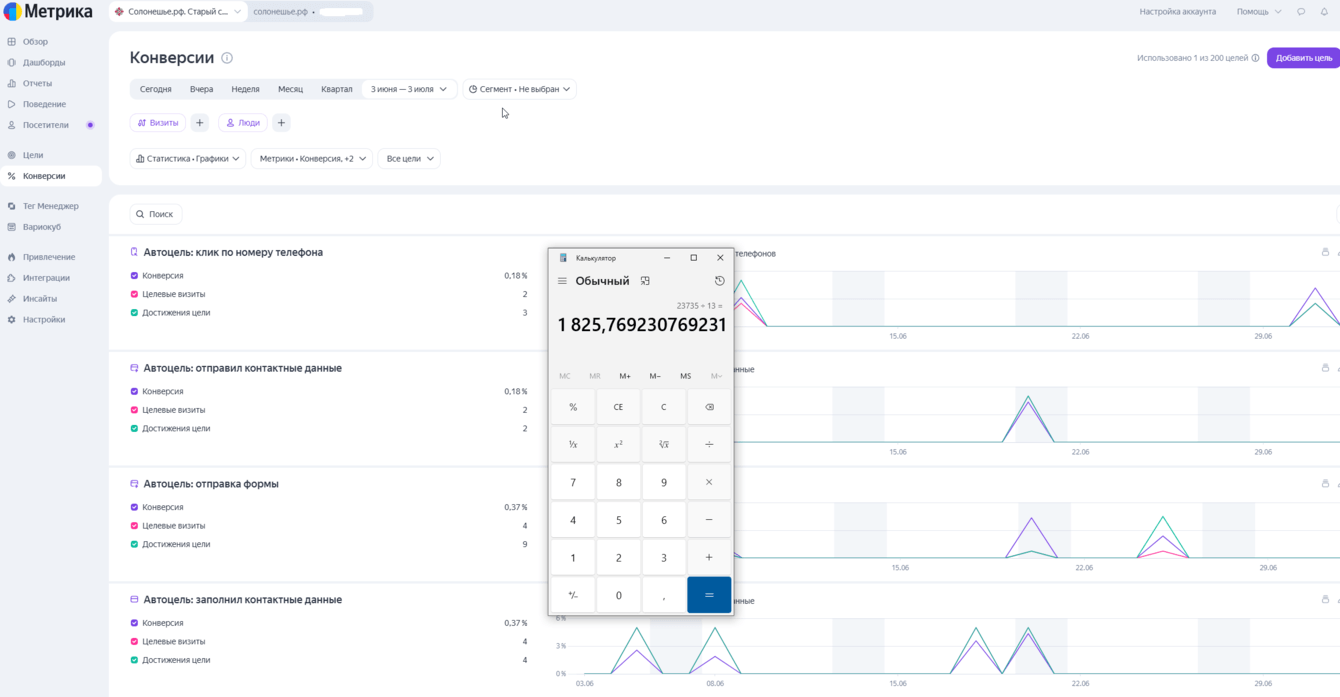Toggle calculator keep-on-top icon

tap(645, 281)
